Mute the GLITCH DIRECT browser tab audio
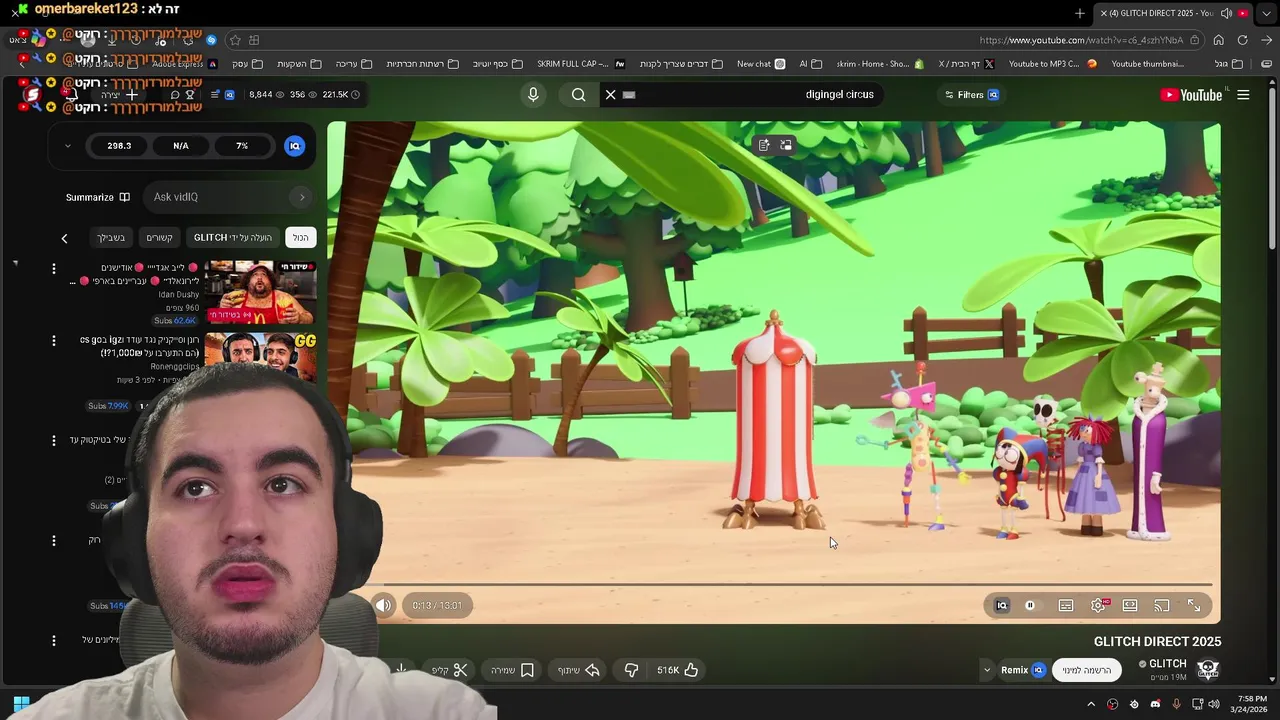This screenshot has height=720, width=1280. click(1226, 13)
